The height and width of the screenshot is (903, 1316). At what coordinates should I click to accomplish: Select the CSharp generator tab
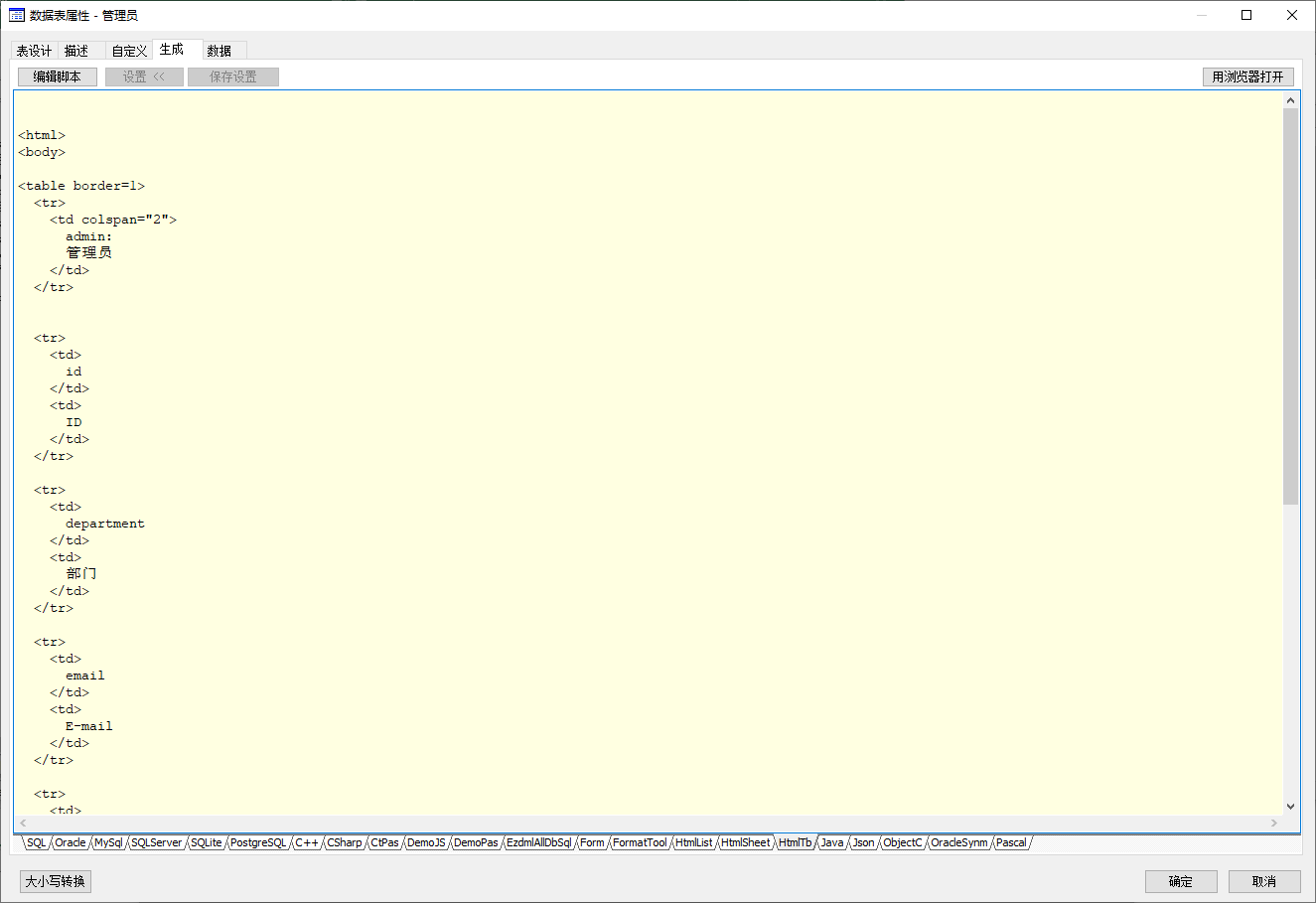pos(345,842)
